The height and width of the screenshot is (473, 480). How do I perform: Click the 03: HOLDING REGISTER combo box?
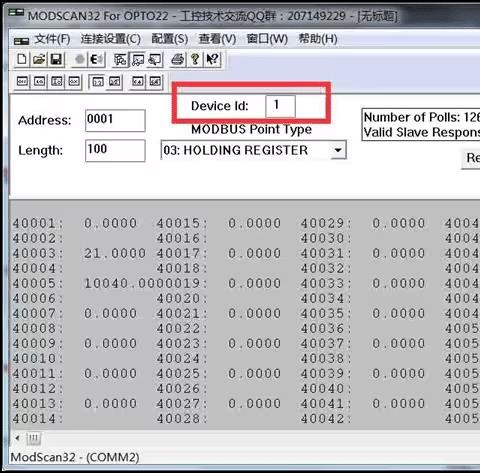(x=253, y=150)
